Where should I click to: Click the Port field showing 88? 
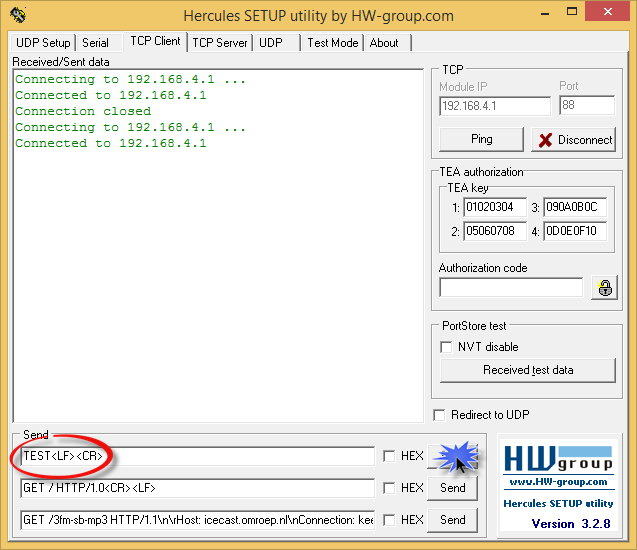(x=587, y=105)
